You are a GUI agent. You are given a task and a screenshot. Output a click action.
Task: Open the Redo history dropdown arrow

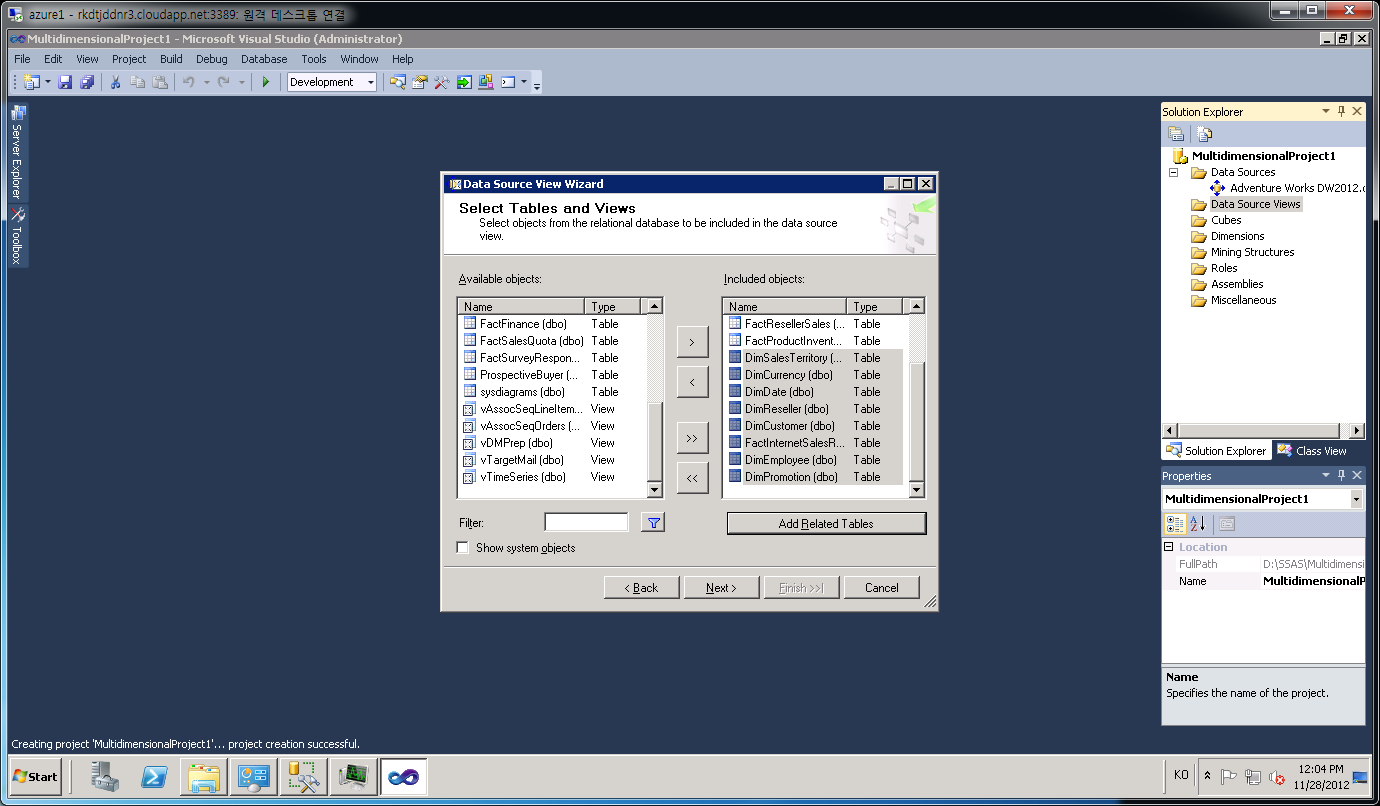tap(242, 82)
